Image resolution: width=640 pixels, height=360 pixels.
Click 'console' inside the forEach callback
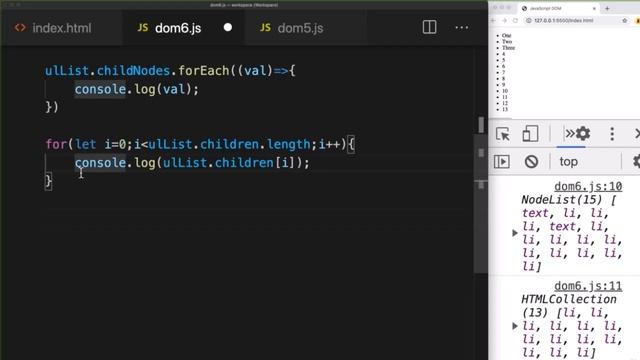[x=100, y=89]
